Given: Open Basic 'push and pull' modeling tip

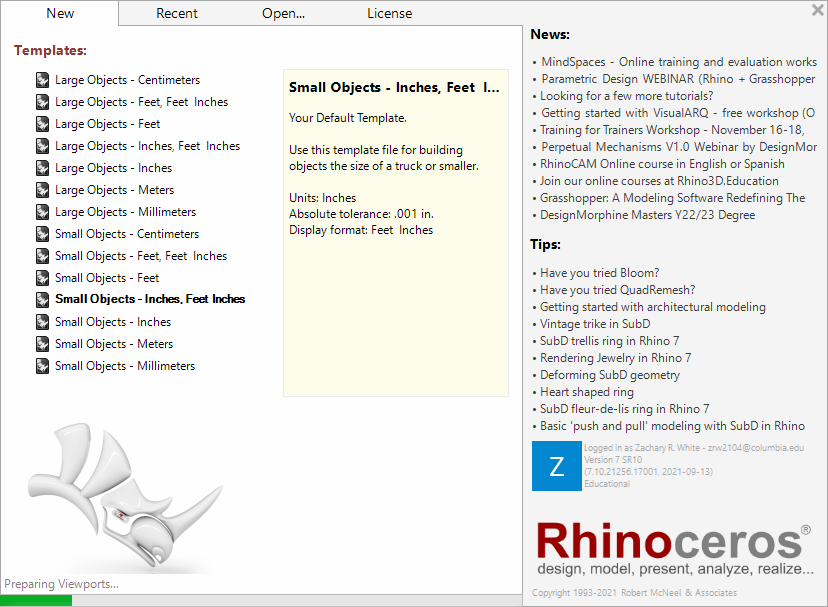Looking at the screenshot, I should 672,426.
